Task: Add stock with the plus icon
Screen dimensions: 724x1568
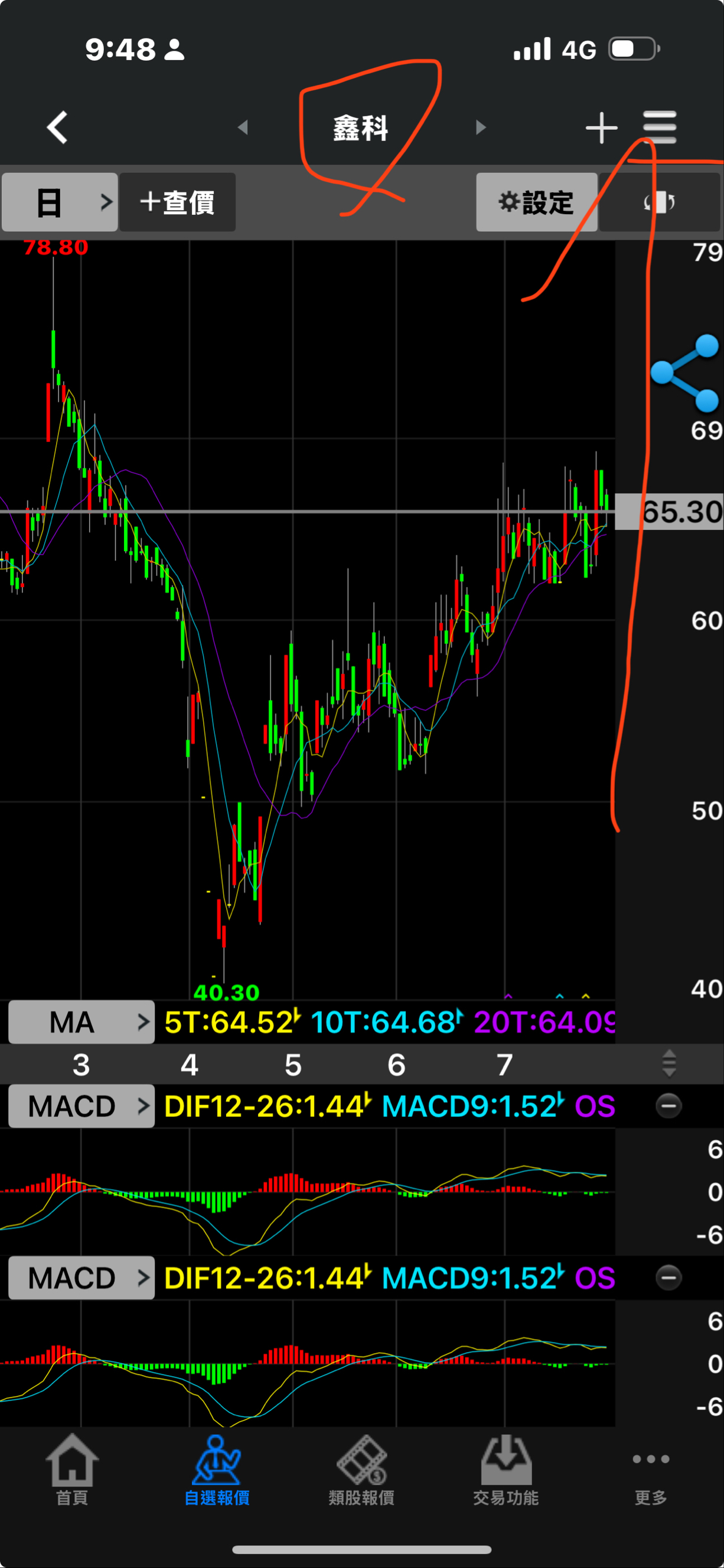Action: pyautogui.click(x=601, y=128)
